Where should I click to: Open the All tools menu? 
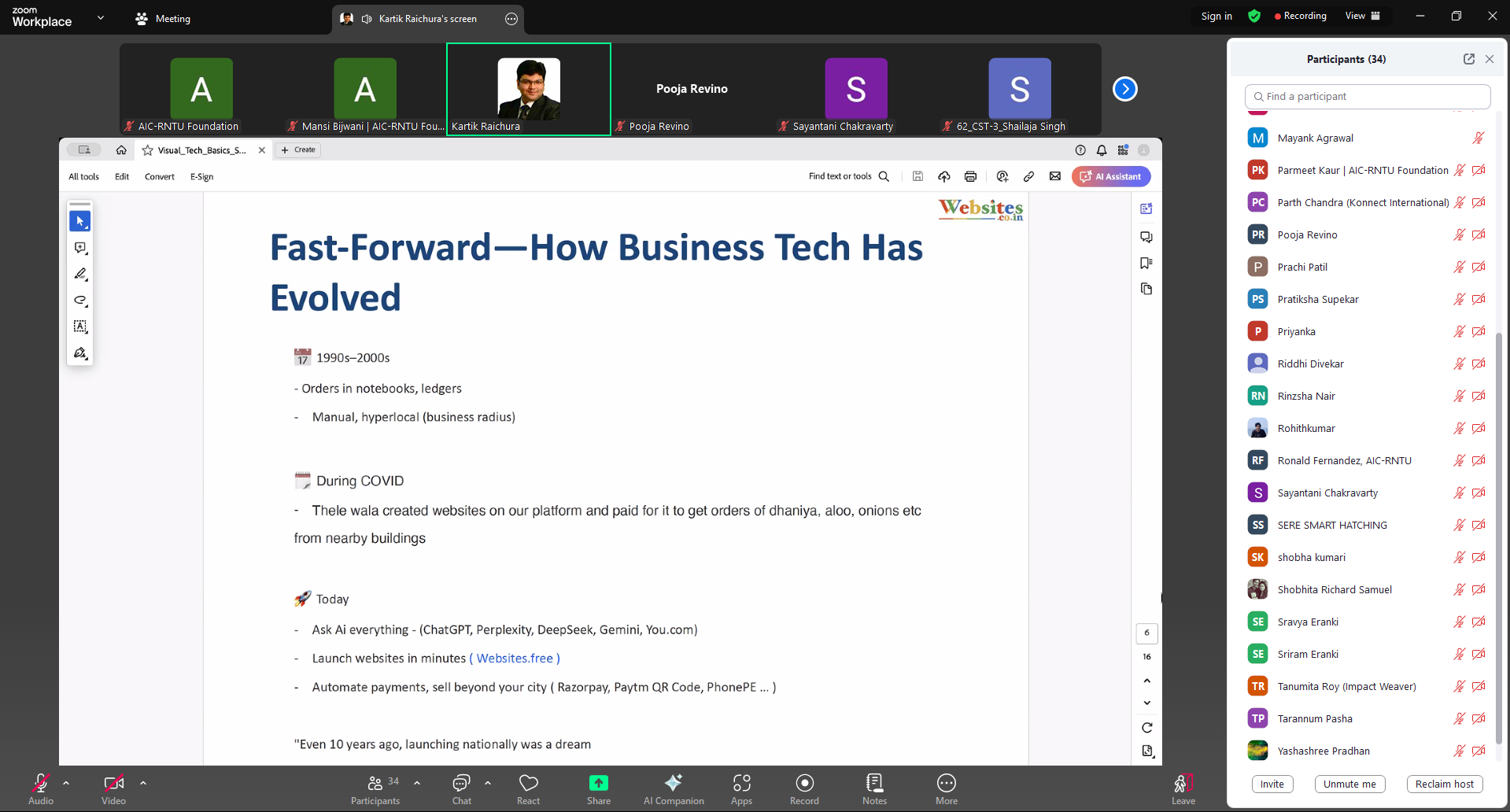[x=83, y=176]
